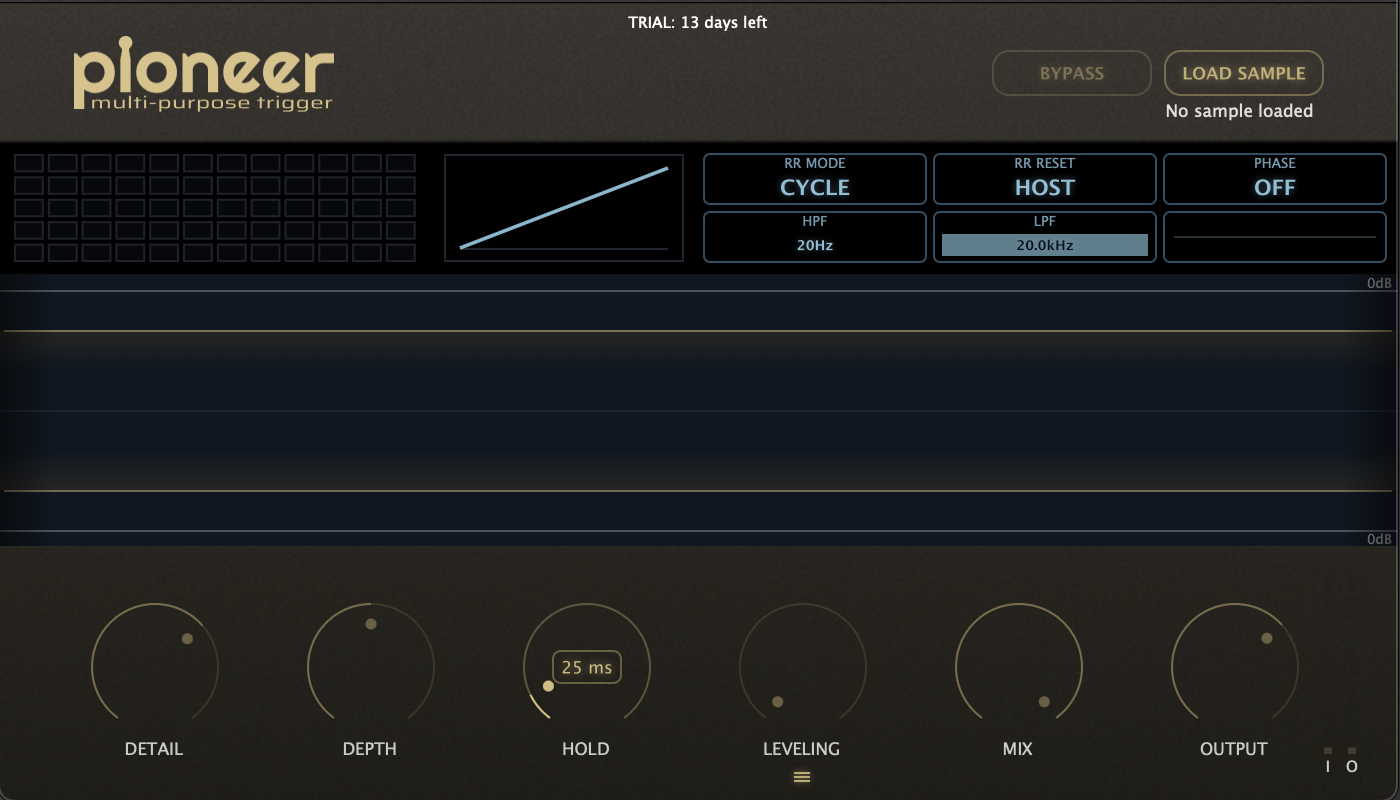
Task: Click the LPF 20.0kHz slider bar
Action: pos(1044,244)
